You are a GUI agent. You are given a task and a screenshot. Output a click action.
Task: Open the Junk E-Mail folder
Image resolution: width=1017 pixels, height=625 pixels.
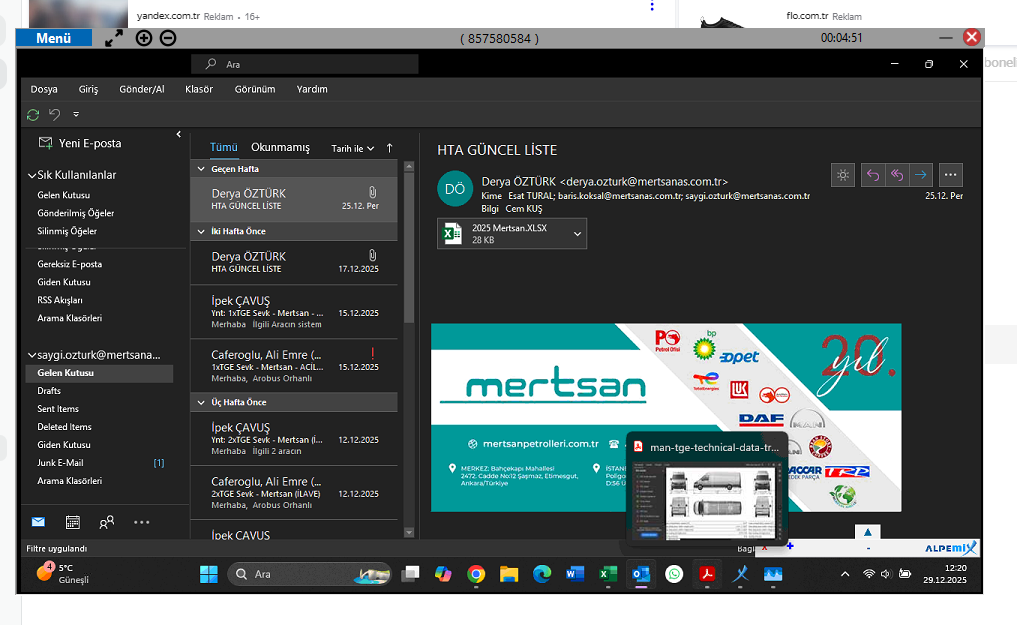60,463
